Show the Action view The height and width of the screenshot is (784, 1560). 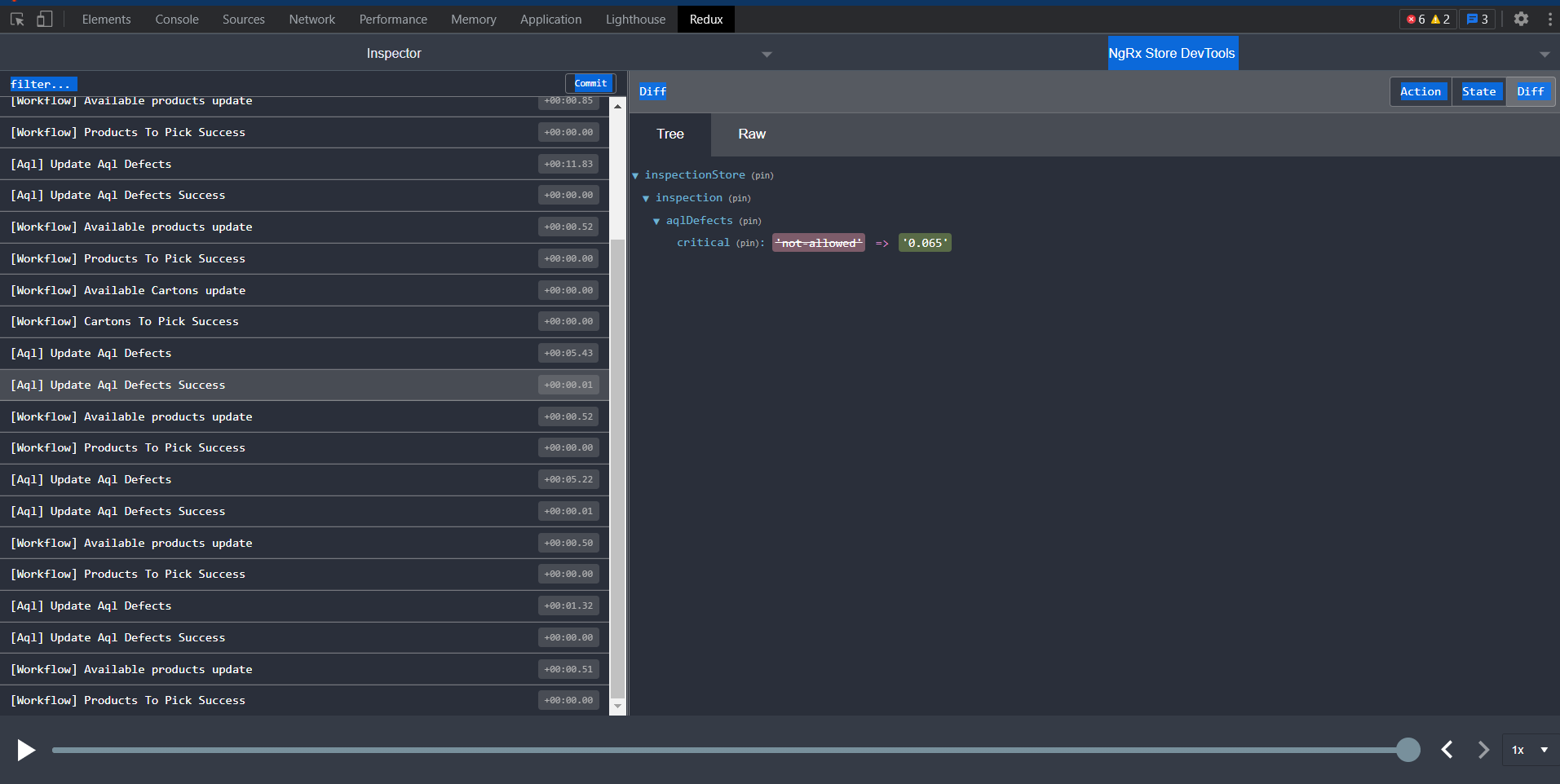point(1421,91)
